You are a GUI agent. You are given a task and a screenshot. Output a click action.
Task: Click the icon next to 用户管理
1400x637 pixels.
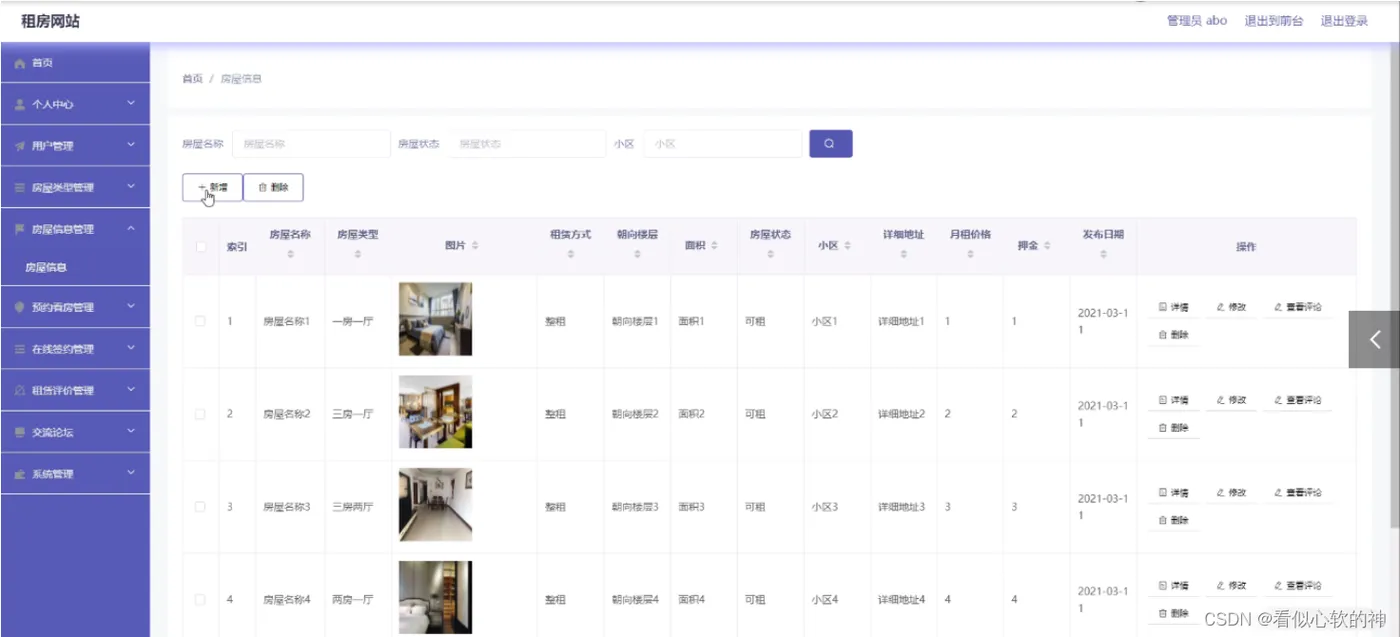tap(20, 146)
